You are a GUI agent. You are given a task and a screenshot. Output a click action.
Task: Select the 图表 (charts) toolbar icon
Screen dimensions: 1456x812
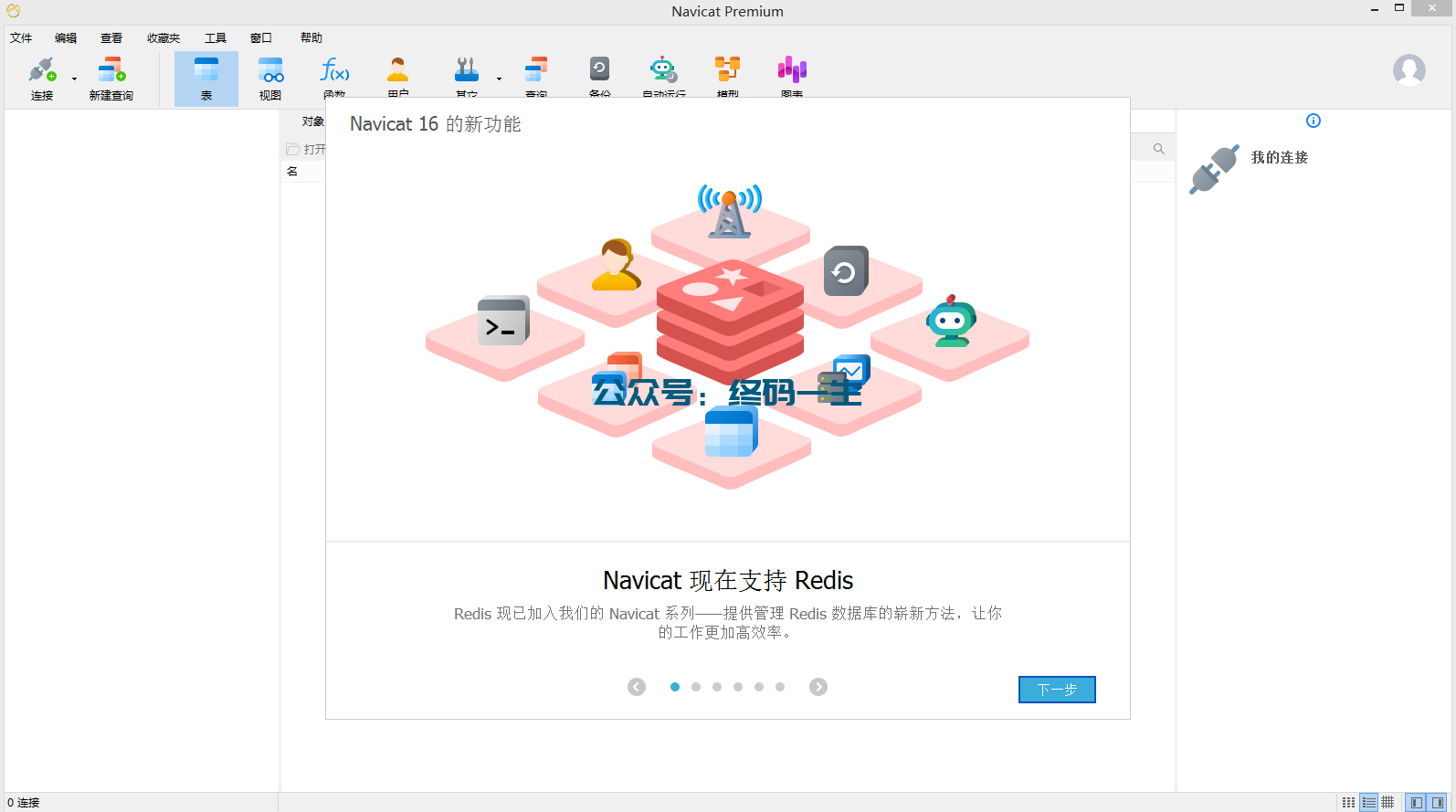[792, 69]
